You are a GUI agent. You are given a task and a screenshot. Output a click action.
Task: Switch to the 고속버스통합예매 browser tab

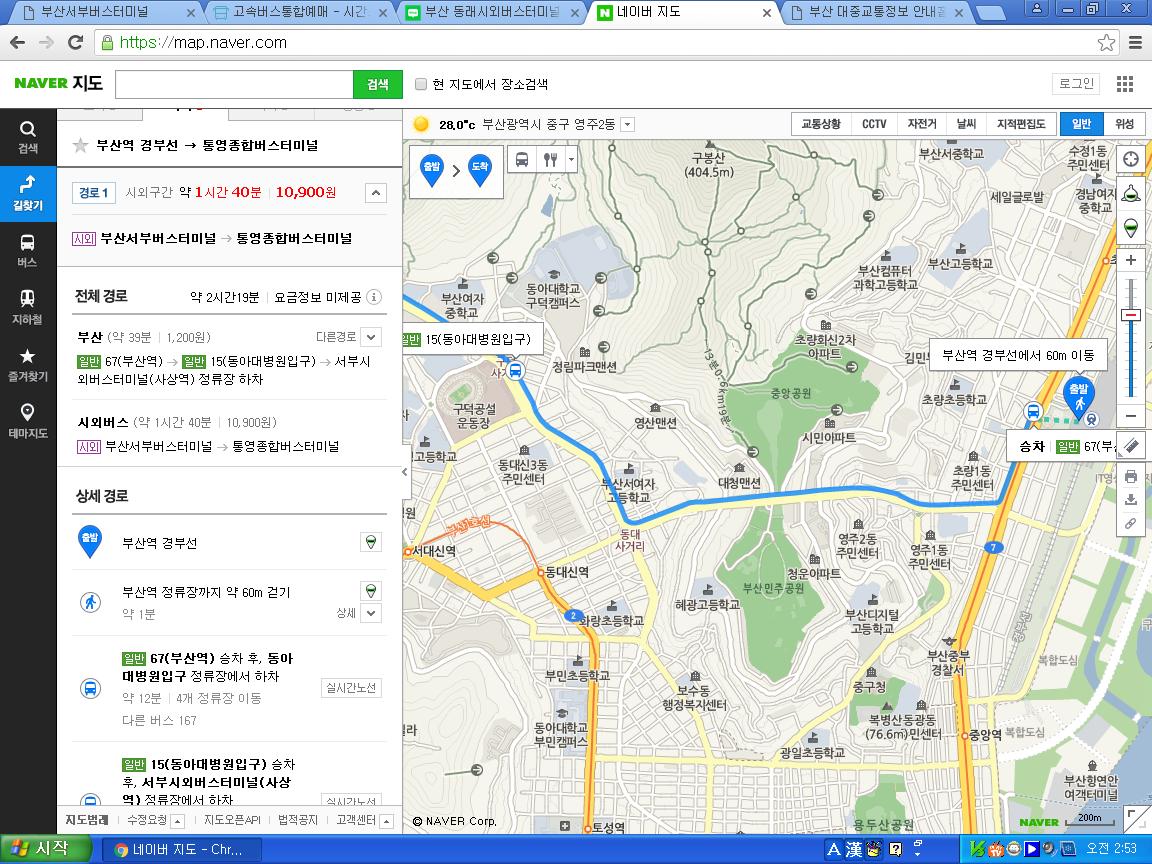click(296, 13)
